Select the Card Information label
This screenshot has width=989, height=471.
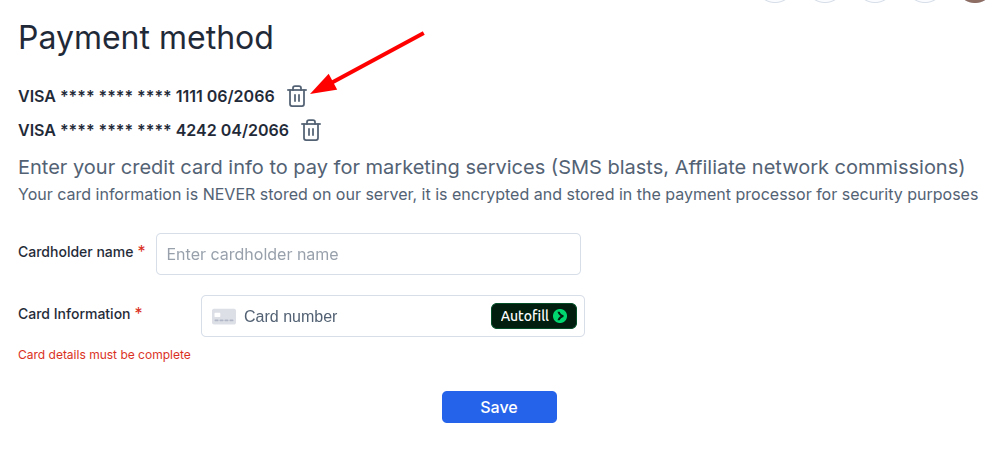tap(74, 313)
